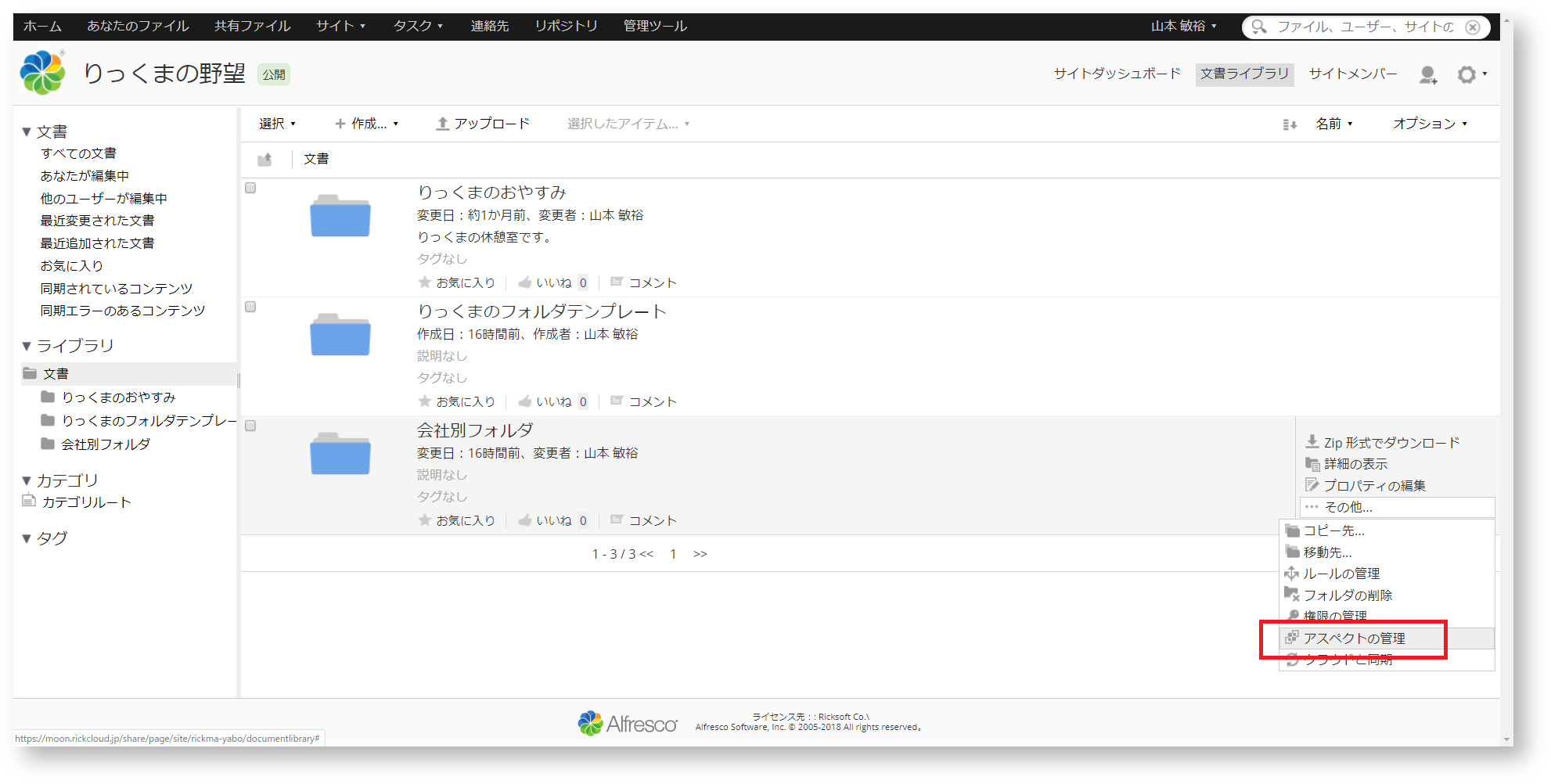Screen dimensions: 1551x784
Task: Comment on 会社別フォルダ
Action: (643, 520)
